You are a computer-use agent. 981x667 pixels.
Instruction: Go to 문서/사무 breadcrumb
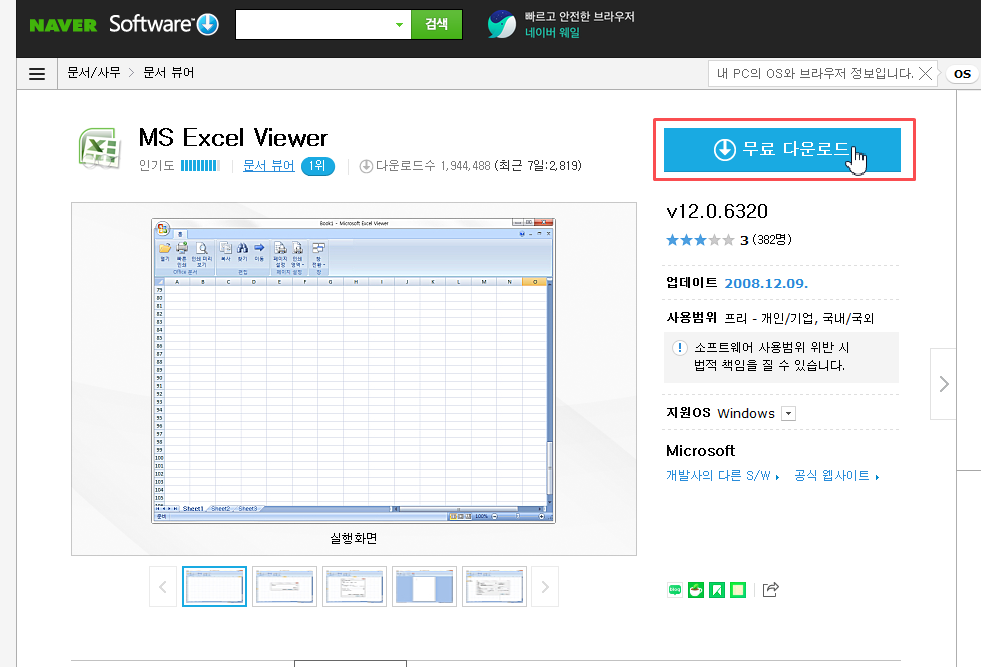click(94, 73)
